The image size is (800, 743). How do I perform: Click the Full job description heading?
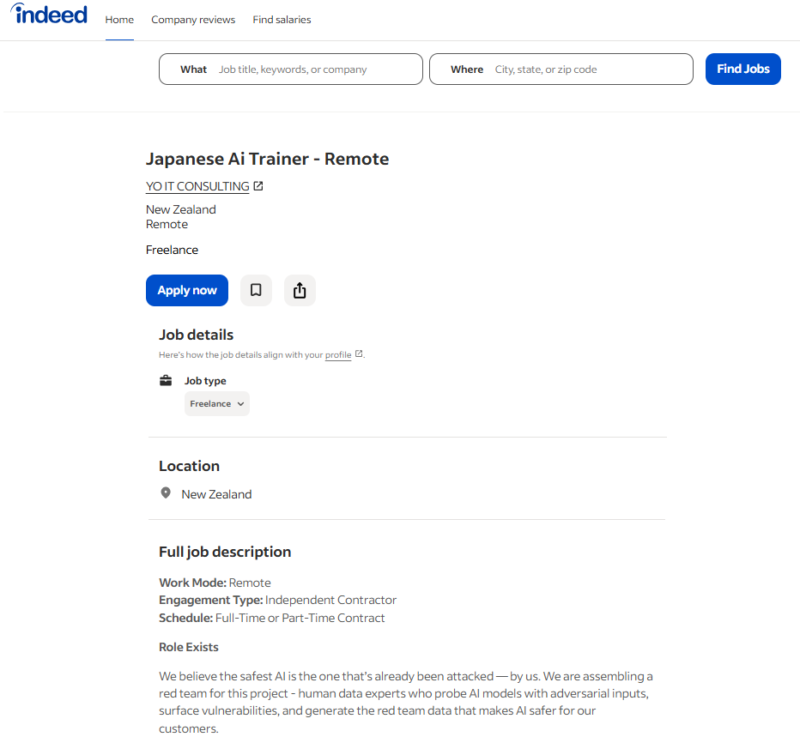click(x=225, y=552)
